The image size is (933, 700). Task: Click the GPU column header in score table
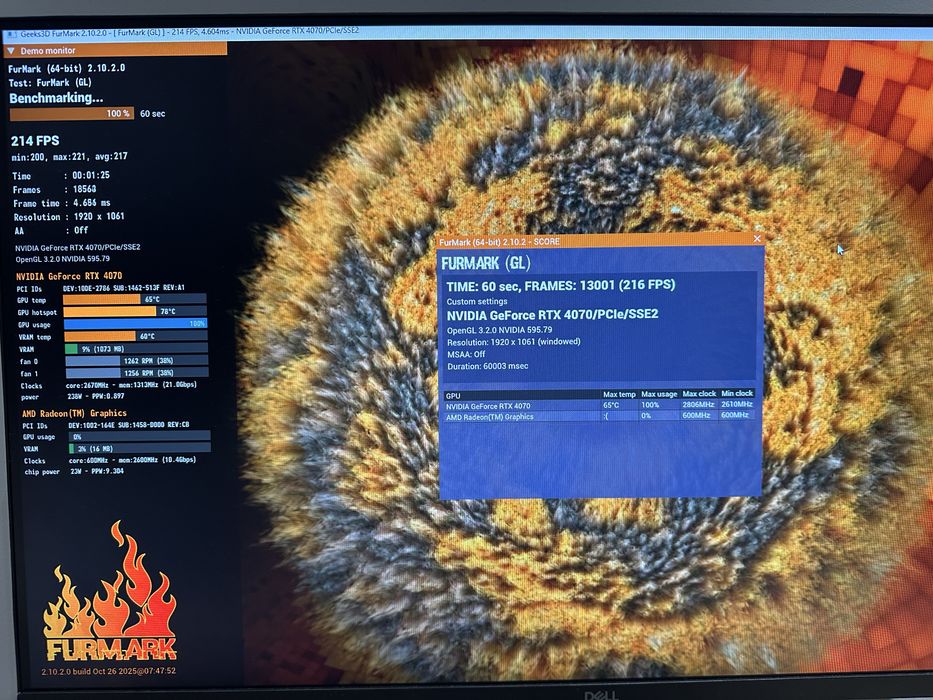[x=522, y=395]
